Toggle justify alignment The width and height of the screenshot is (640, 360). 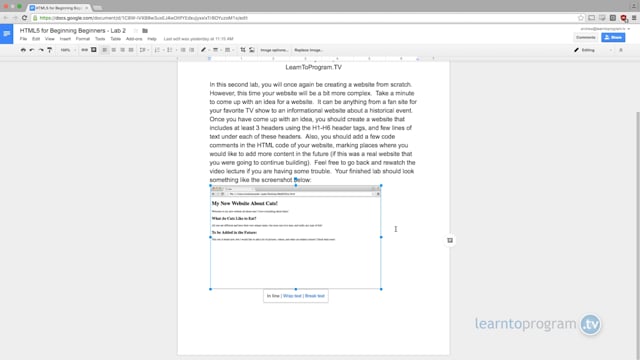(x=131, y=50)
